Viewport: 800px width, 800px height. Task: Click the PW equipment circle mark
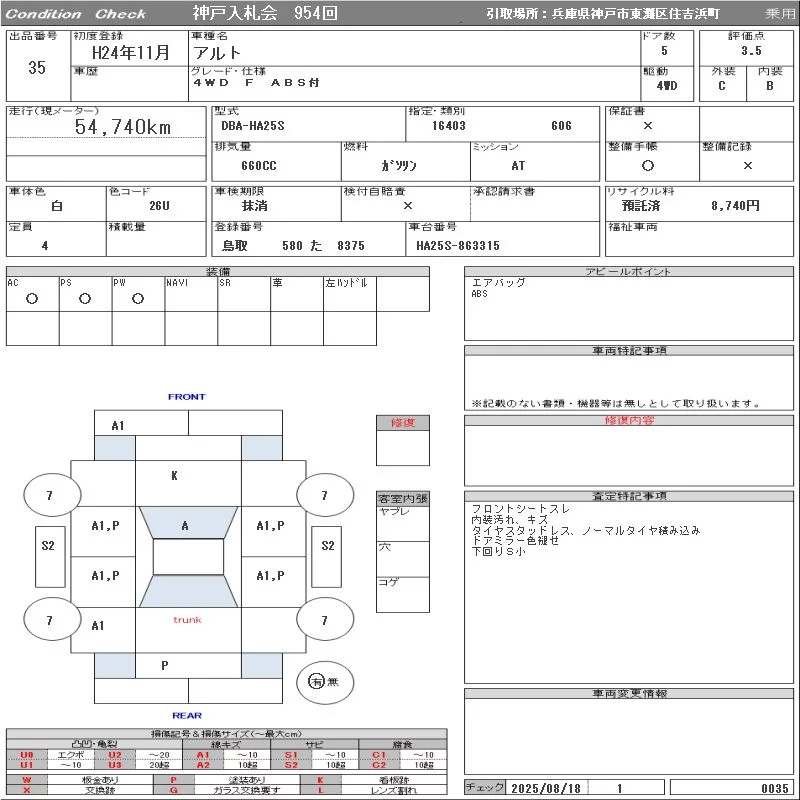click(x=138, y=298)
